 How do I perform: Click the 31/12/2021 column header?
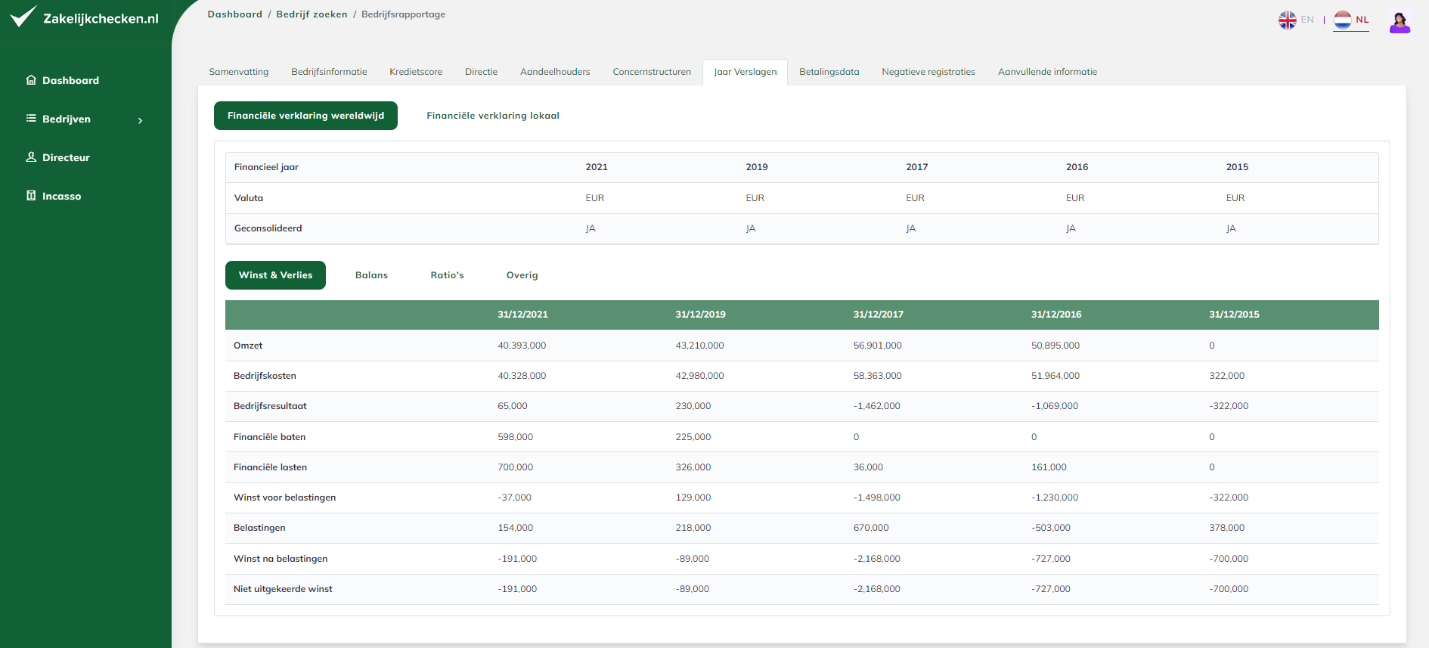point(522,314)
